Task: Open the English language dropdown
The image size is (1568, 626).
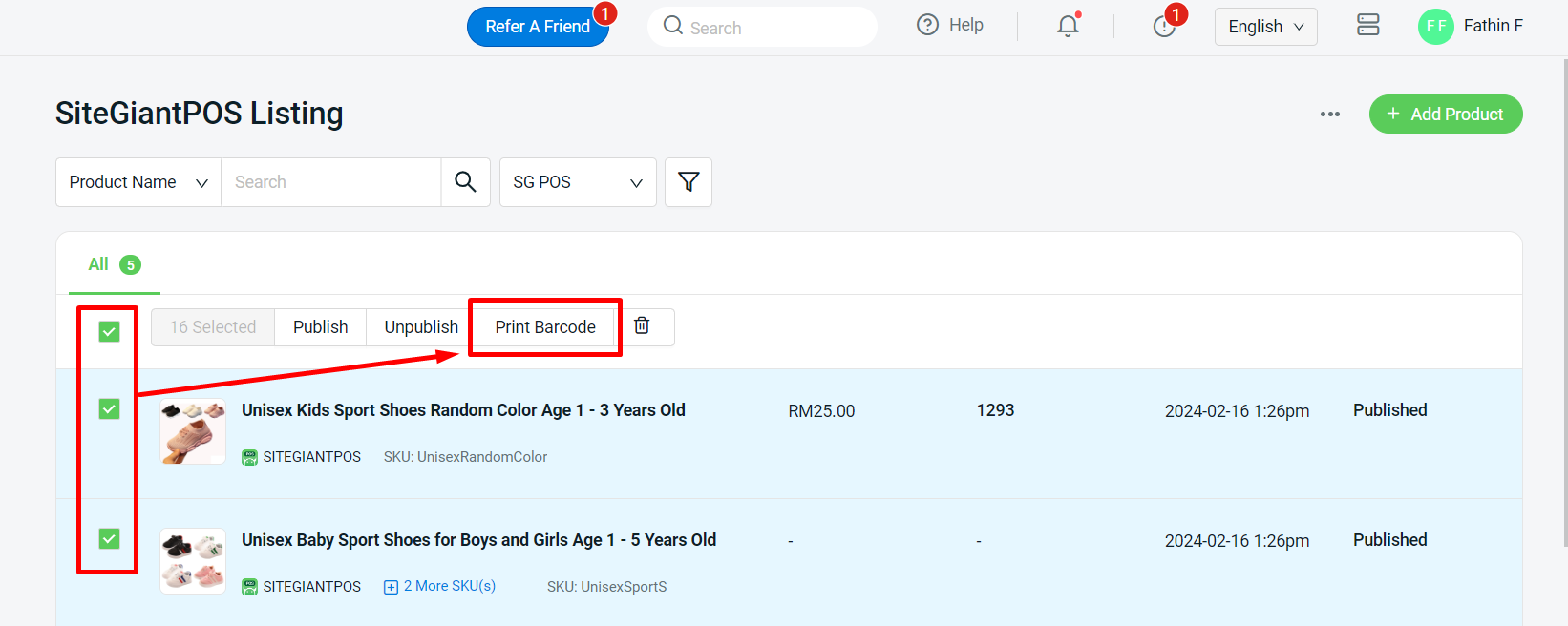Action: (1265, 27)
